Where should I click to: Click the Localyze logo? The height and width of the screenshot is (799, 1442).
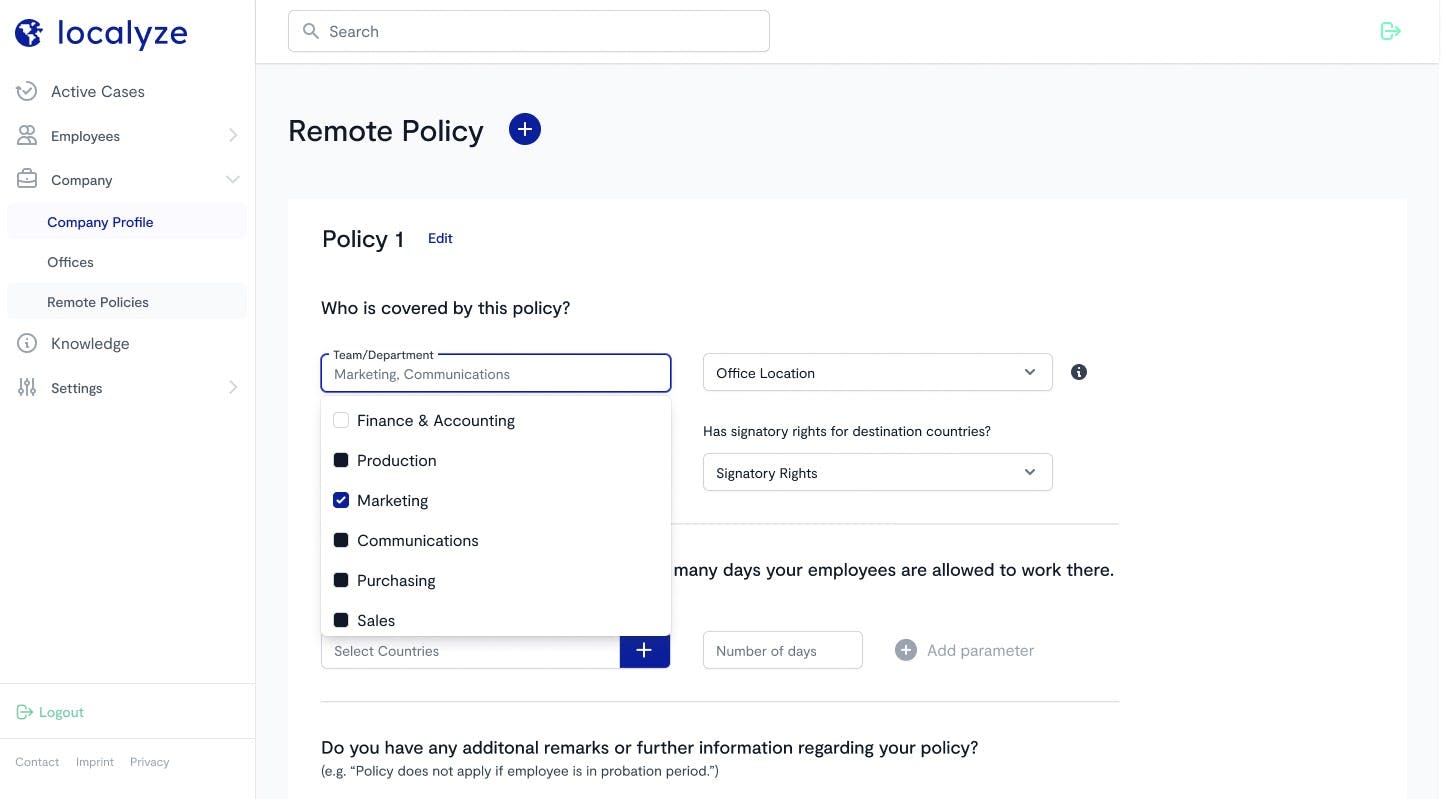(100, 32)
